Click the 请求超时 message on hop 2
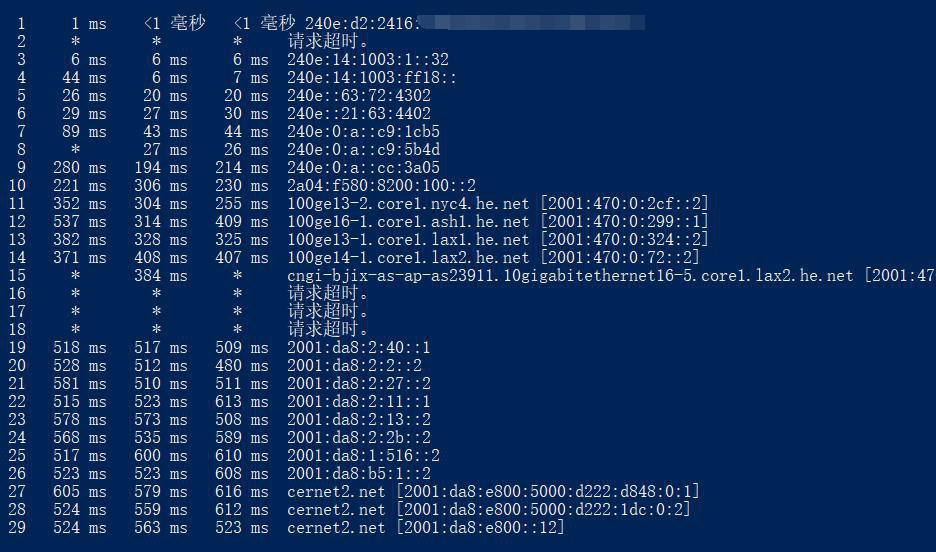Image resolution: width=936 pixels, height=552 pixels. [x=329, y=42]
